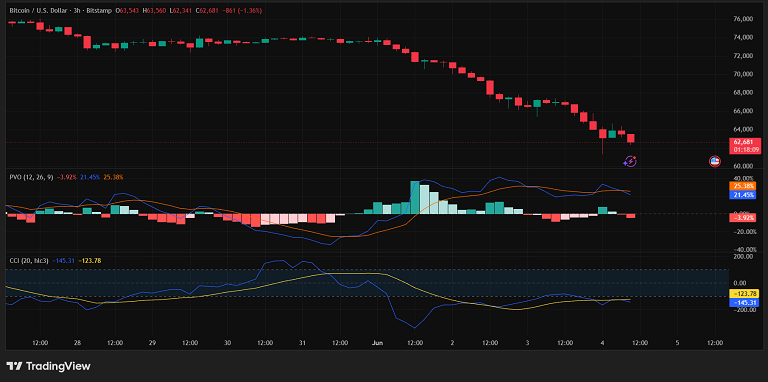This screenshot has height=382, width=768.
Task: Click the 5 date label on time axis
Action: pos(677,343)
